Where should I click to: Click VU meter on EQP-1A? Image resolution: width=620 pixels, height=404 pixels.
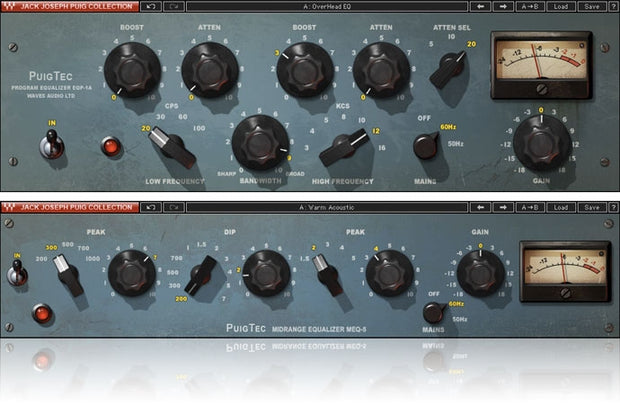click(541, 65)
